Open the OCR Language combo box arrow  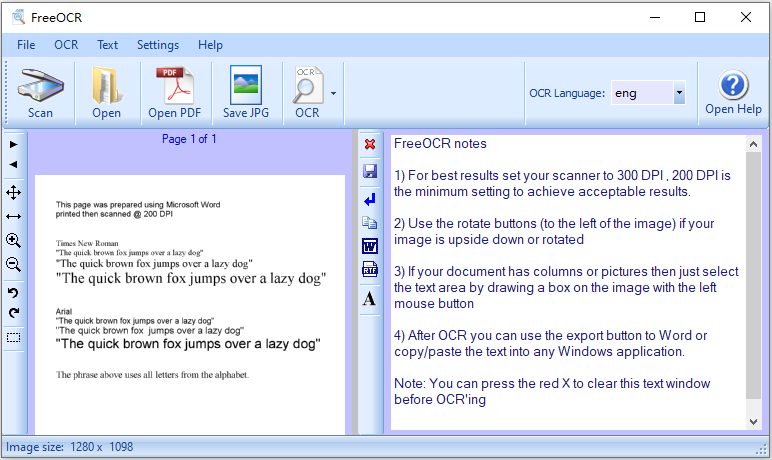[679, 93]
